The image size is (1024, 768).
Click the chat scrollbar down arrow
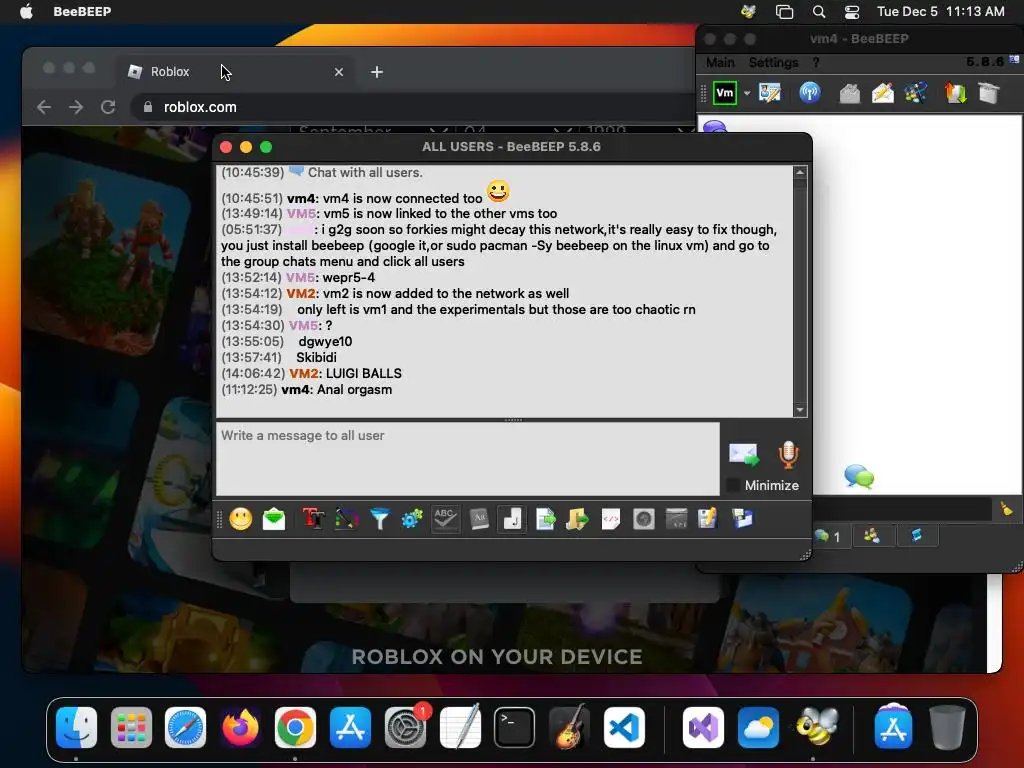coord(800,410)
